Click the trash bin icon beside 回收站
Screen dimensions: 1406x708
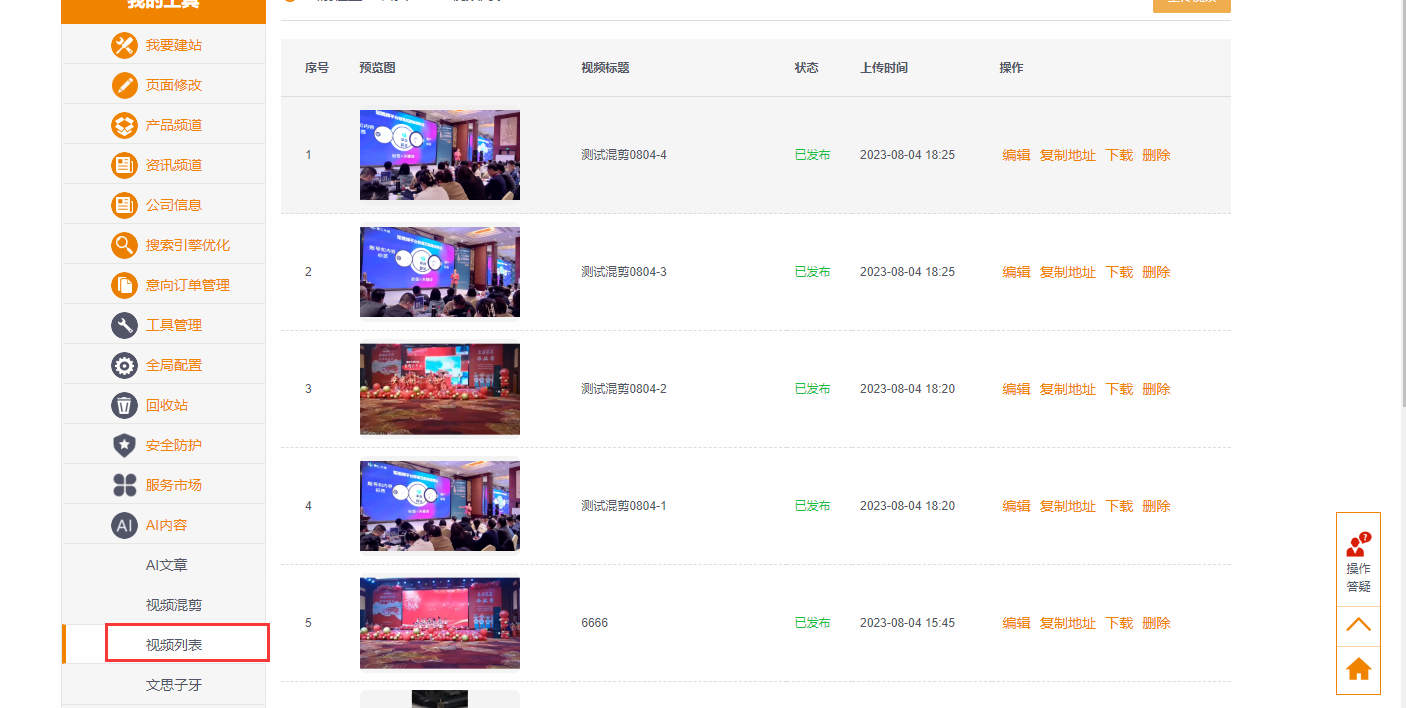coord(124,405)
